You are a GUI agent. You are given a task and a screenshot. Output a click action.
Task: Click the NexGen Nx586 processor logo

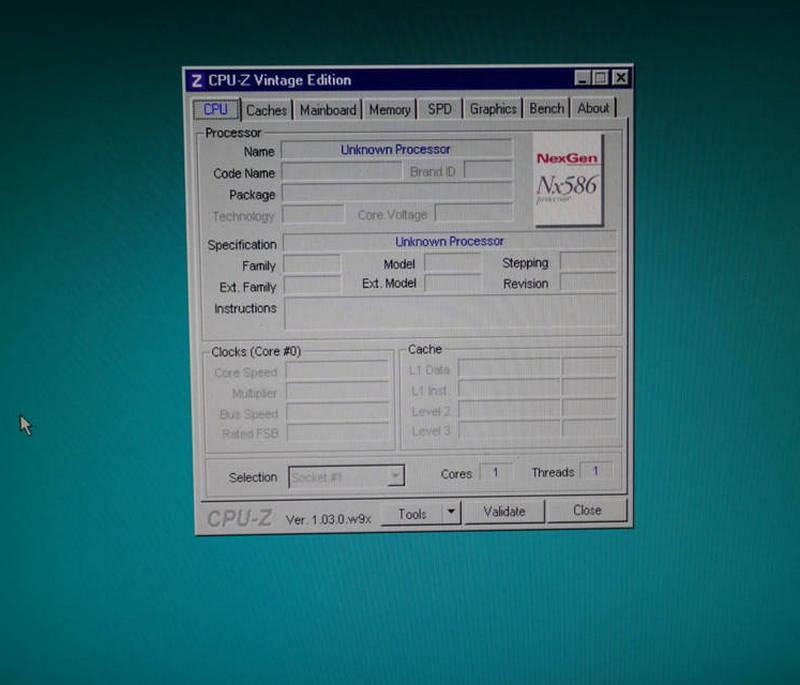568,180
